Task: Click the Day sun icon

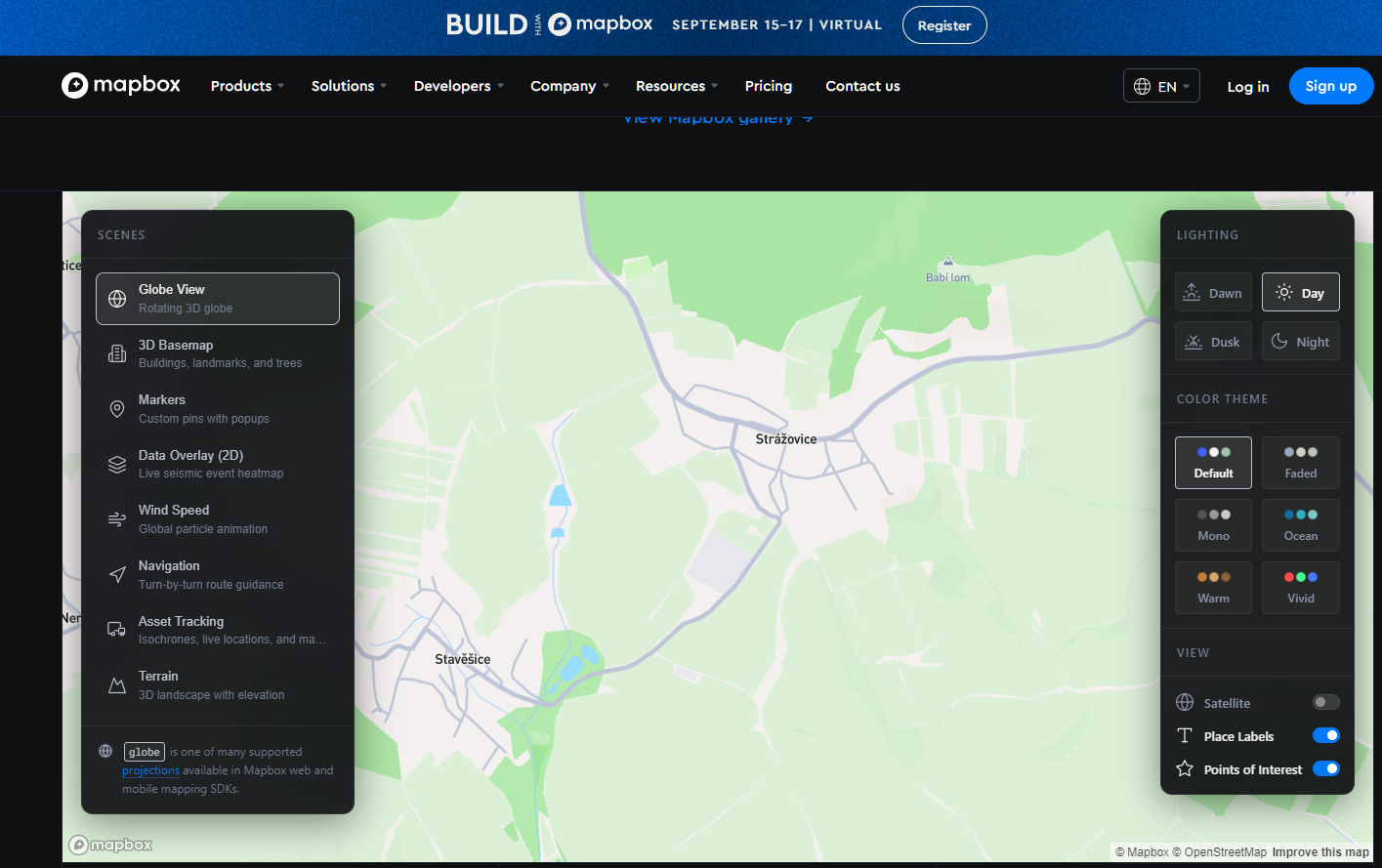Action: [x=1284, y=292]
